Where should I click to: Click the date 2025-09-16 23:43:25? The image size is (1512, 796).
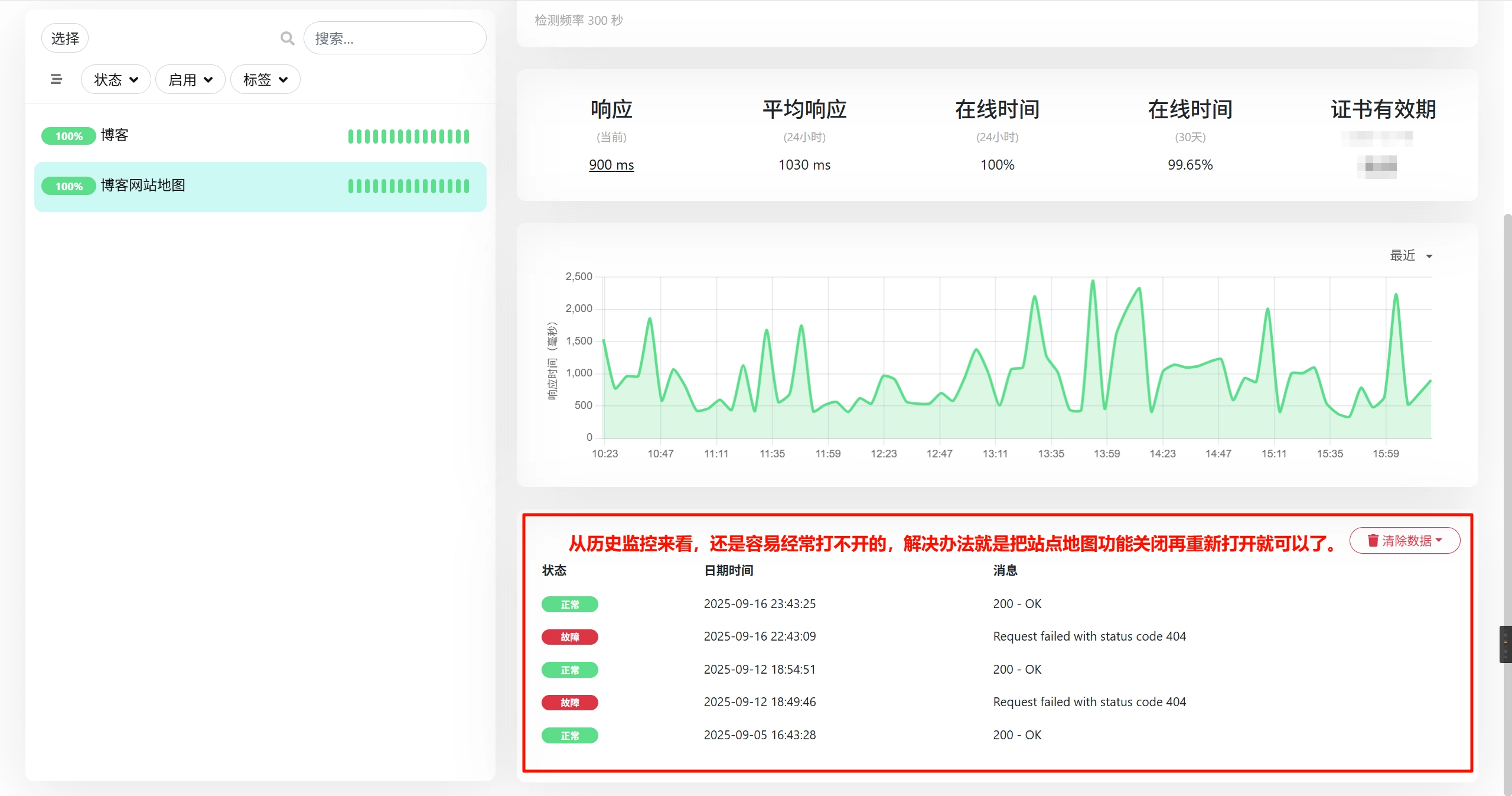coord(760,604)
